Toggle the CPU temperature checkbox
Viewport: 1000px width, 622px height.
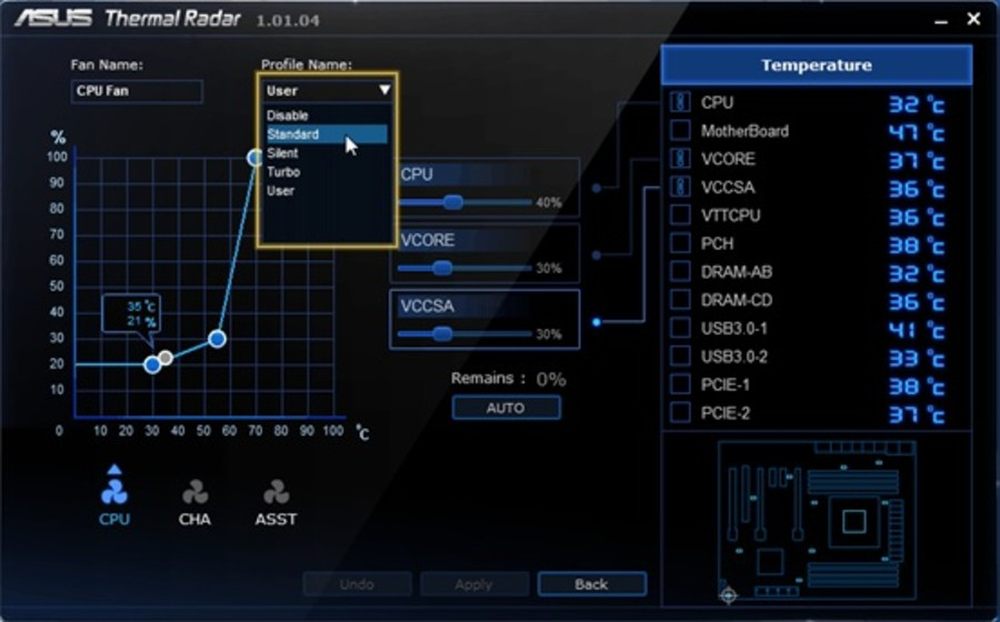[680, 102]
